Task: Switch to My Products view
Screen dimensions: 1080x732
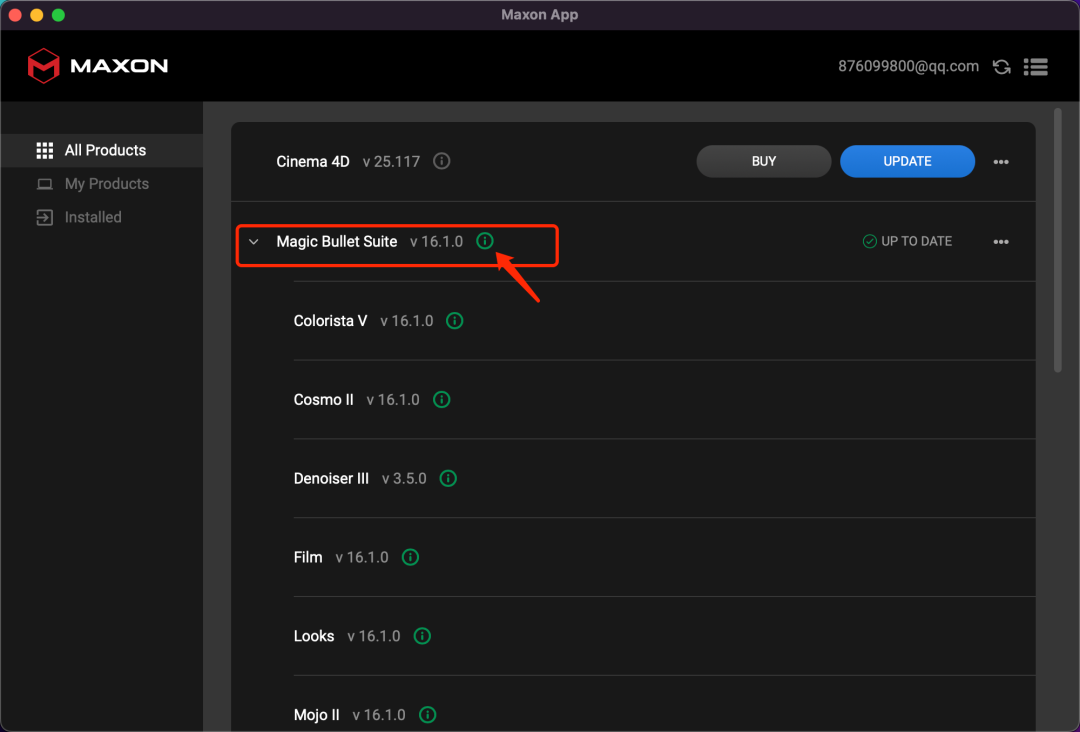Action: 106,184
